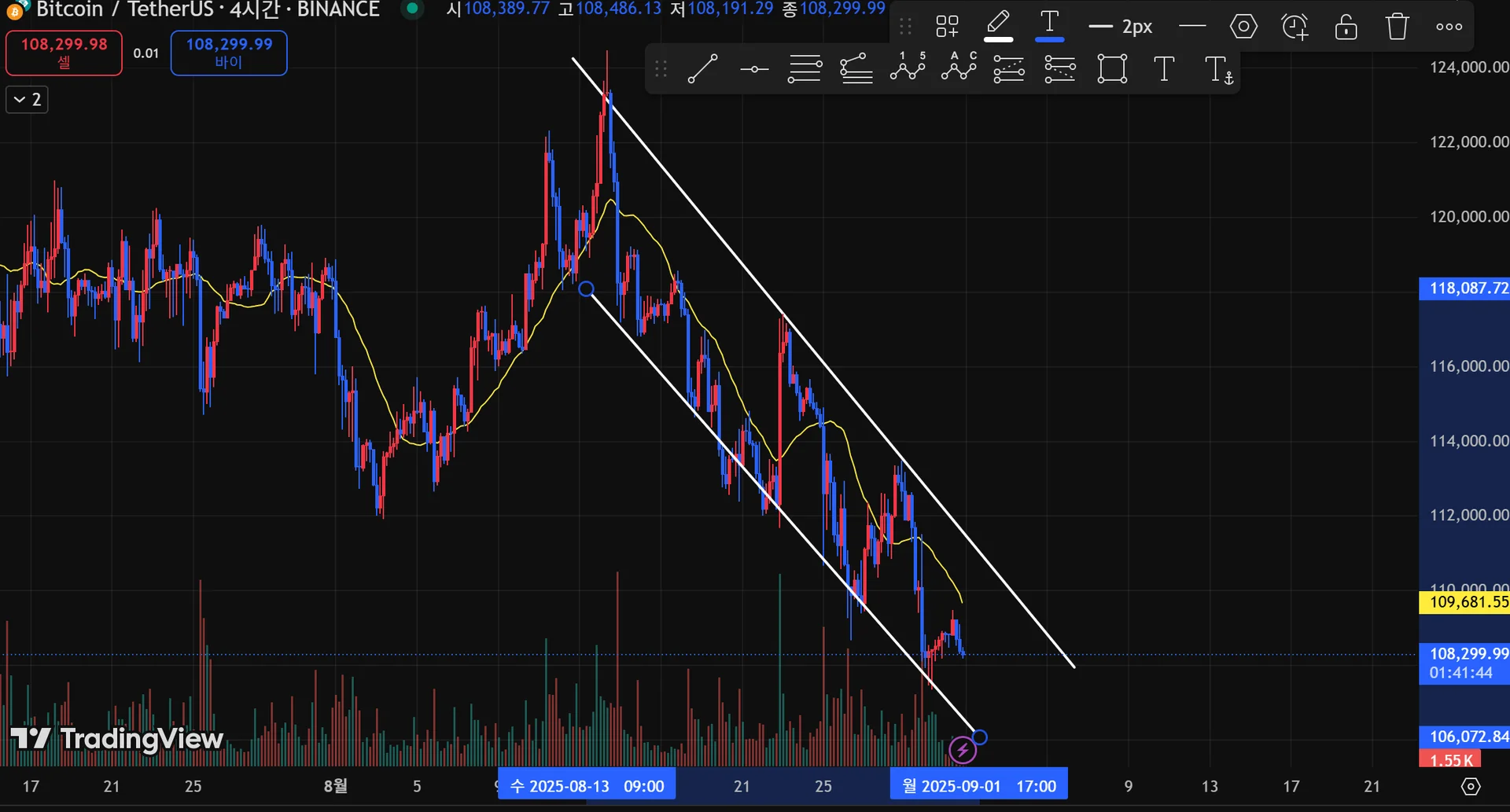Select the three-line channel tool with endpoint dots
This screenshot has height=812, width=1510.
[x=805, y=69]
